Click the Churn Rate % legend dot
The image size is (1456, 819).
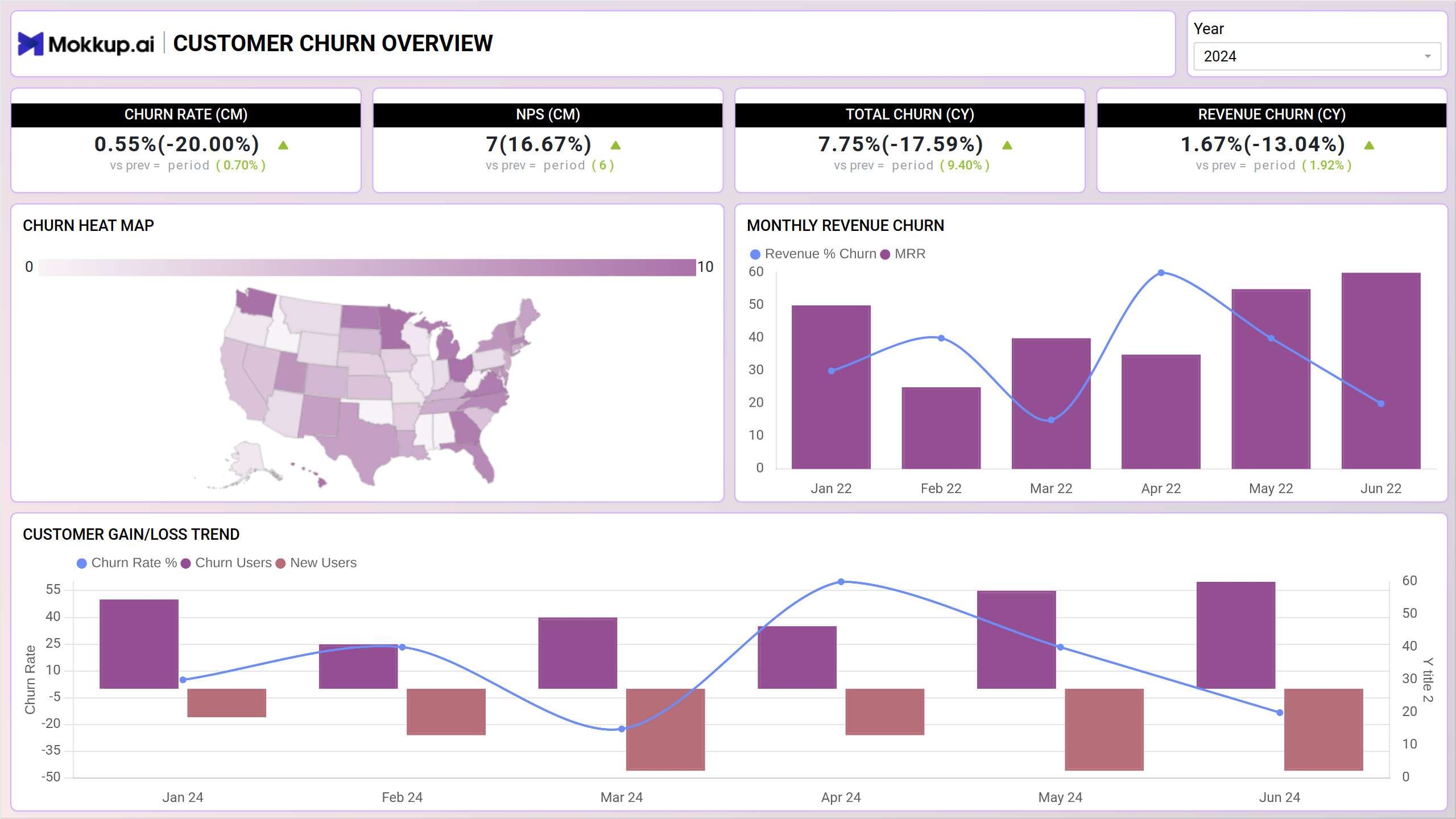82,563
